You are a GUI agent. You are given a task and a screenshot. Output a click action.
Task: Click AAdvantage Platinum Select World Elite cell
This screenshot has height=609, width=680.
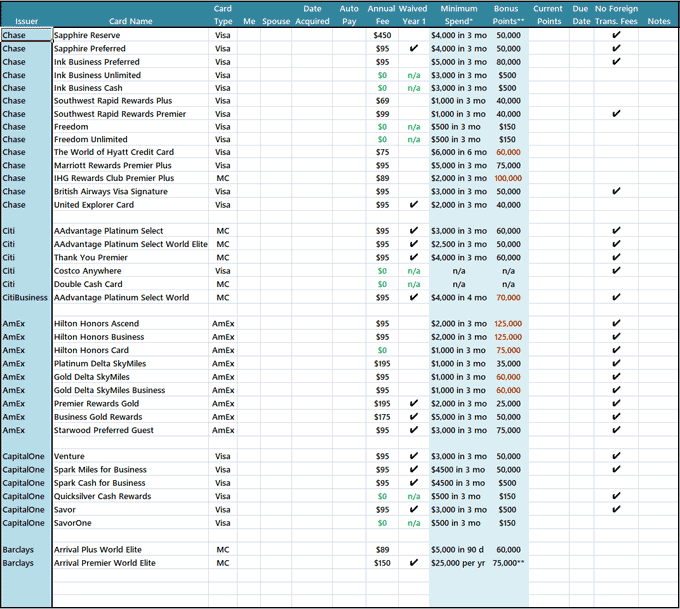point(130,244)
